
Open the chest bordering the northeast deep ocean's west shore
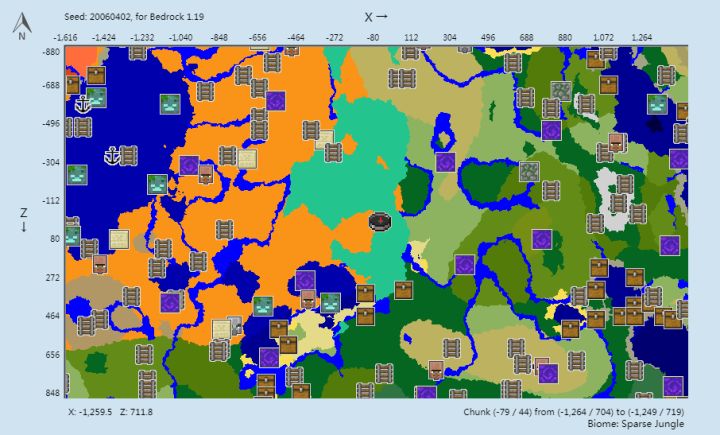click(608, 85)
